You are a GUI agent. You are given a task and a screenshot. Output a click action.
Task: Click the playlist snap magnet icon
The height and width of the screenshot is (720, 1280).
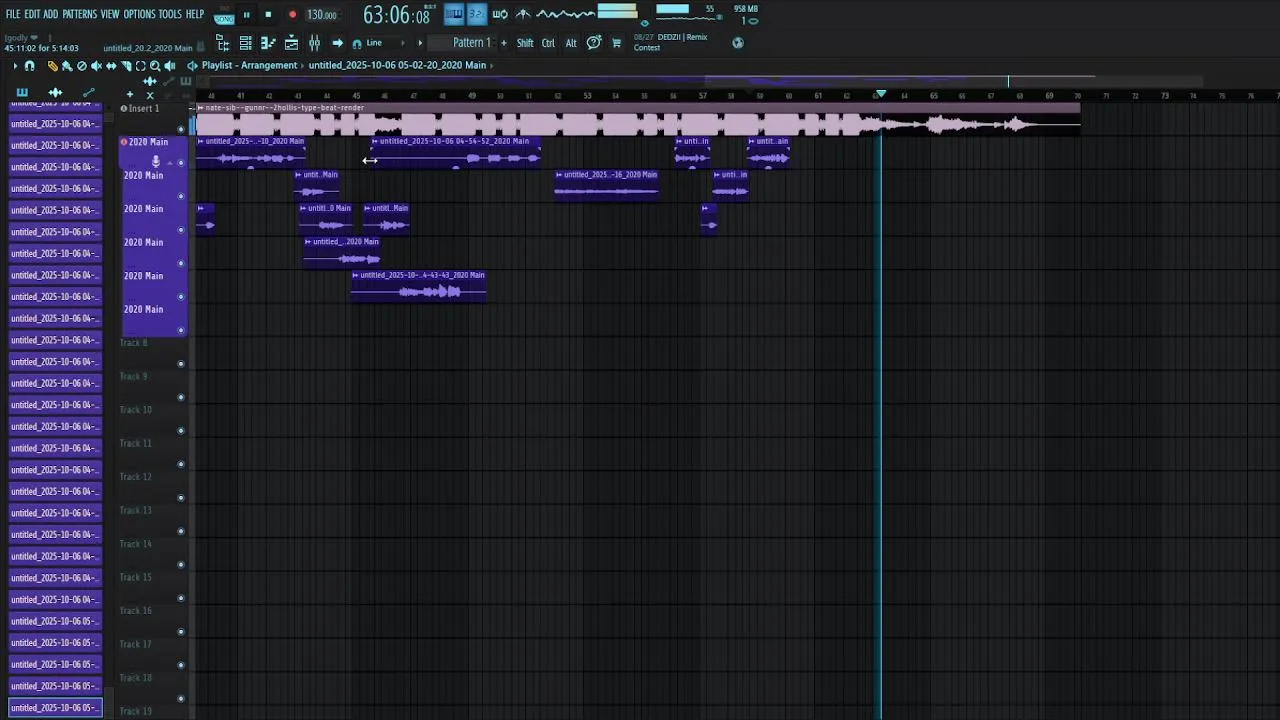(x=29, y=66)
